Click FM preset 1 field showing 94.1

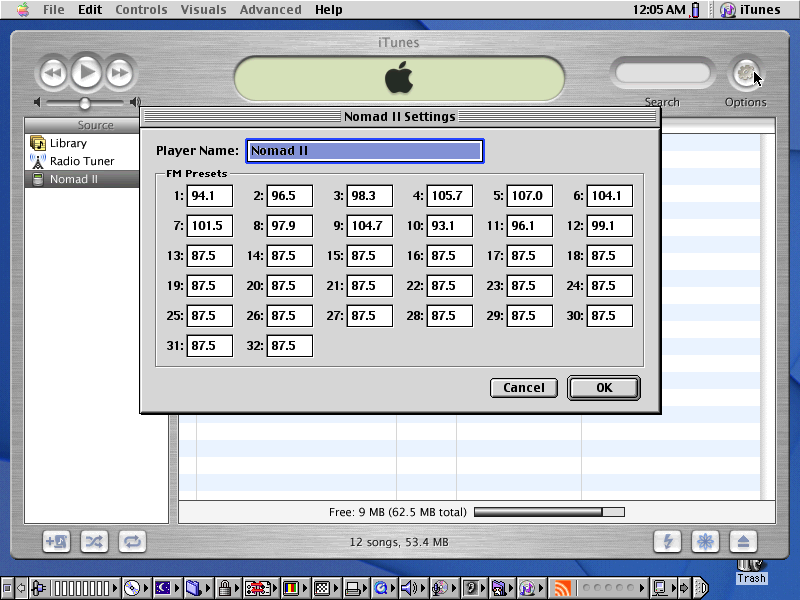tap(210, 196)
